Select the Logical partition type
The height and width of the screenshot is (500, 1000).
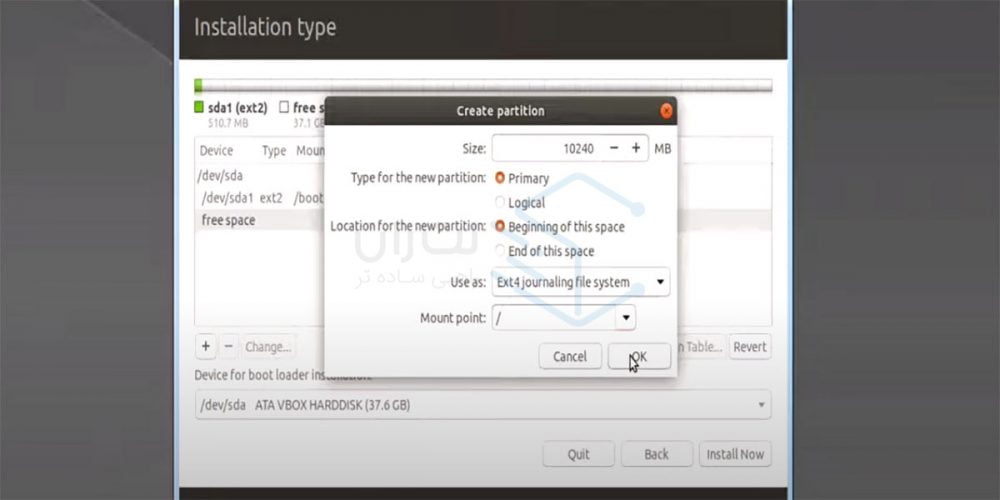tap(501, 202)
